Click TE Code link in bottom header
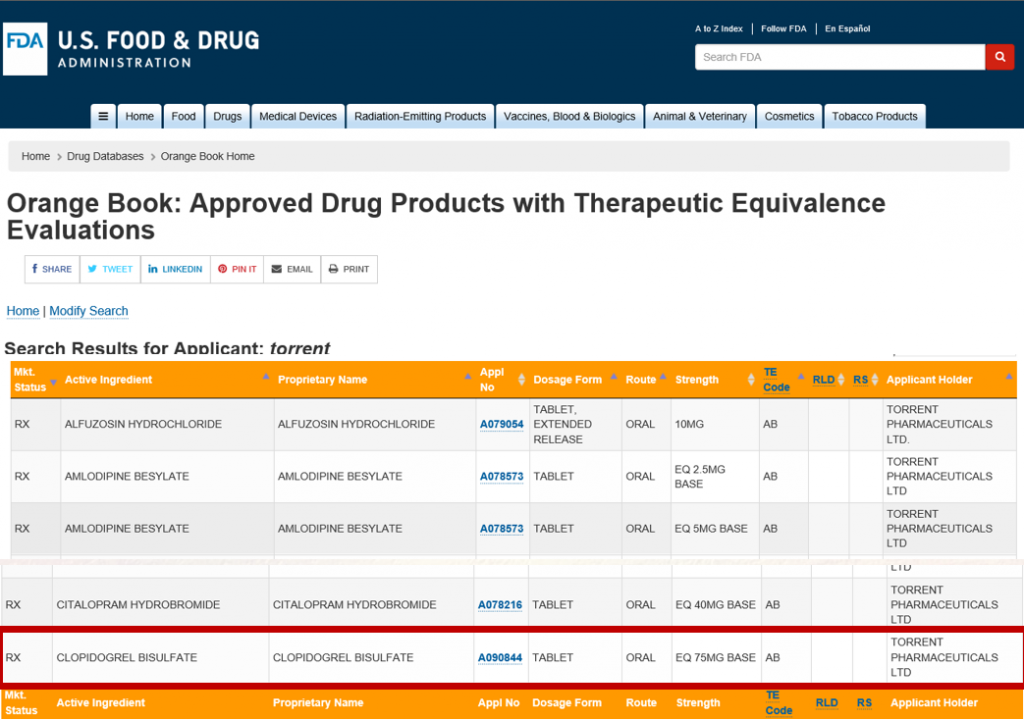The height and width of the screenshot is (719, 1024). tap(778, 703)
